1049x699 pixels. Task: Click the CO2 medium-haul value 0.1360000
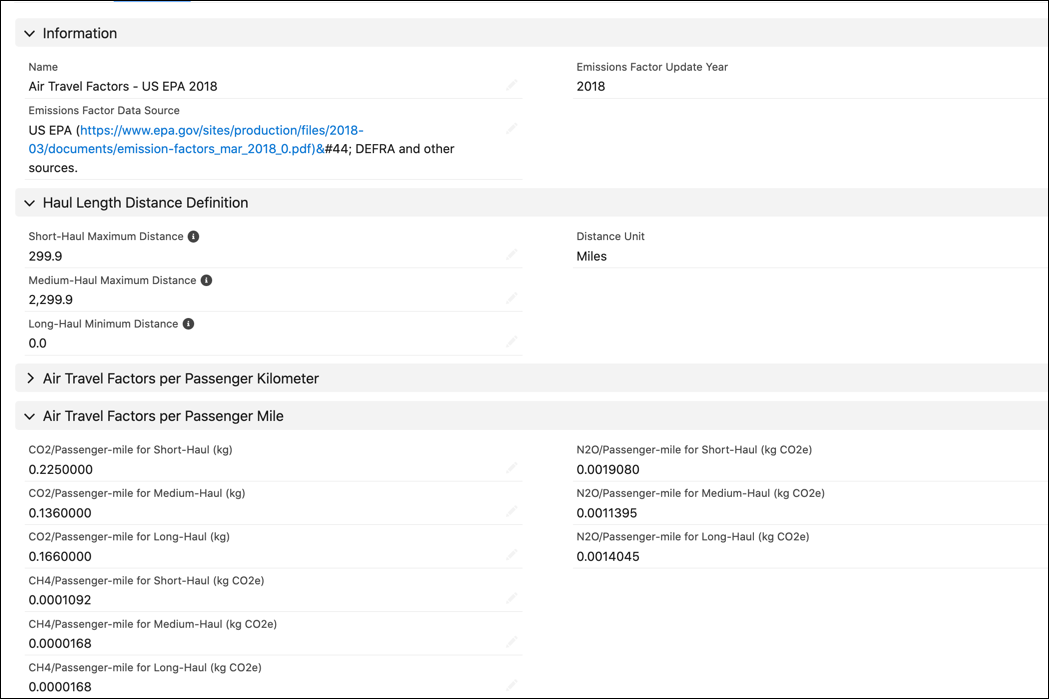[60, 513]
